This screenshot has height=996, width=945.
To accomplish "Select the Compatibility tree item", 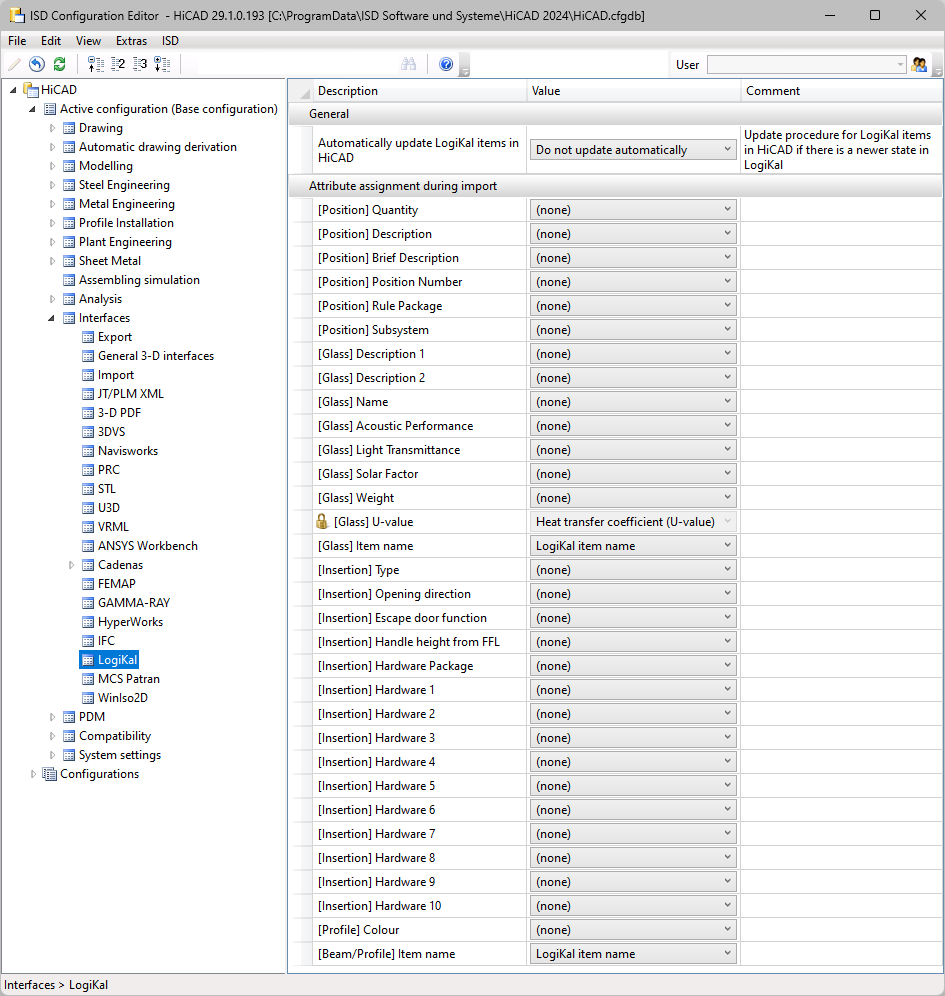I will pos(115,736).
